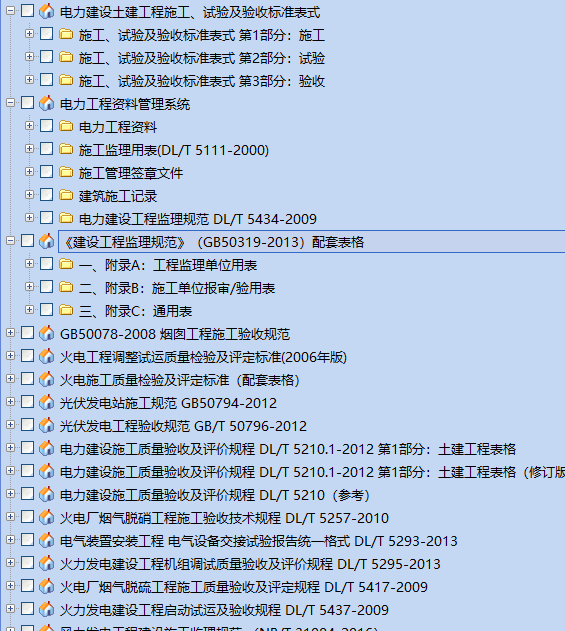Screen dimensions: 565x631
Task: Enable the checkbox for 火电施工质量检验及评定标准（配套表格）
Action: [27, 379]
